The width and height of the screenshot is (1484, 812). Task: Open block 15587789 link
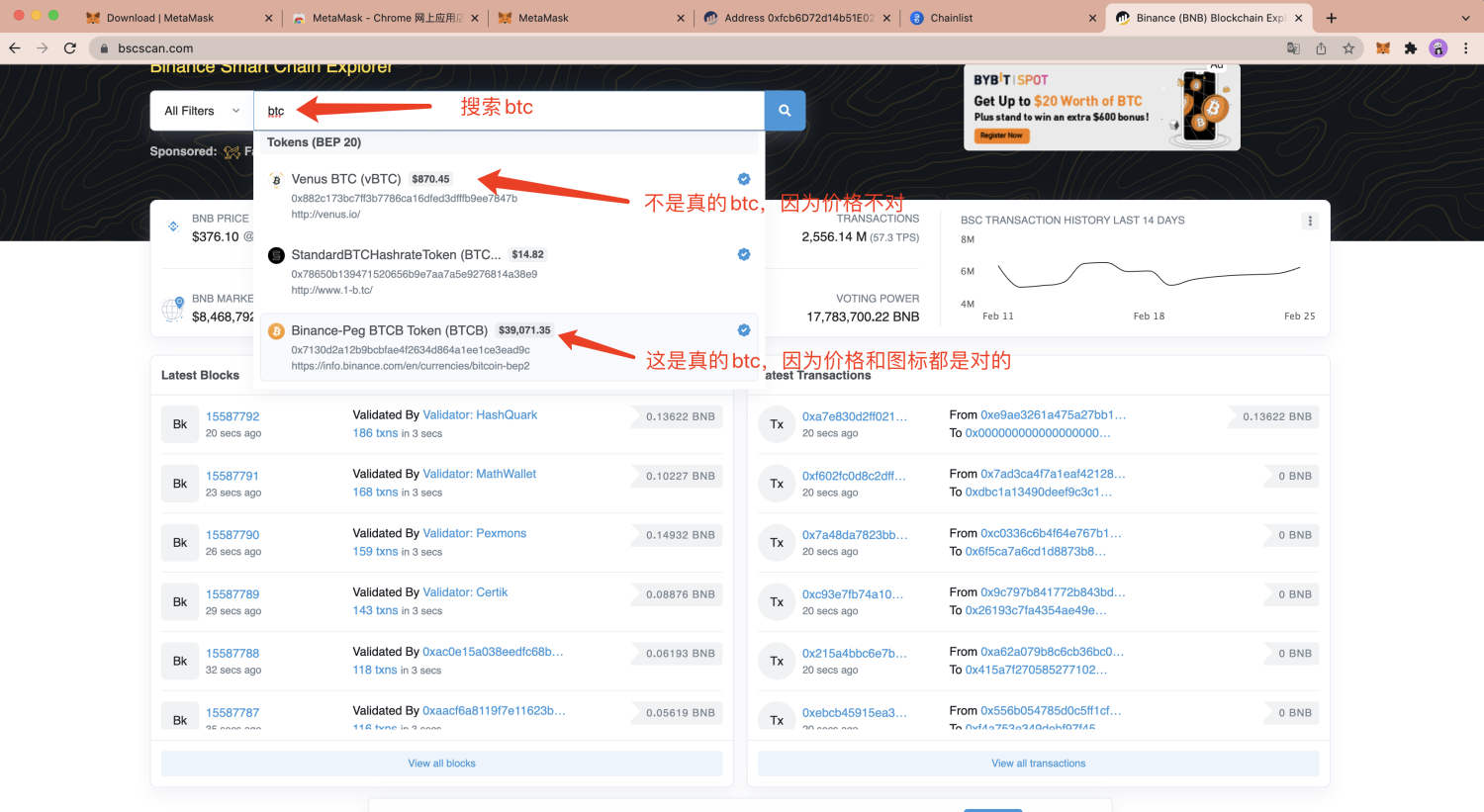(x=232, y=594)
